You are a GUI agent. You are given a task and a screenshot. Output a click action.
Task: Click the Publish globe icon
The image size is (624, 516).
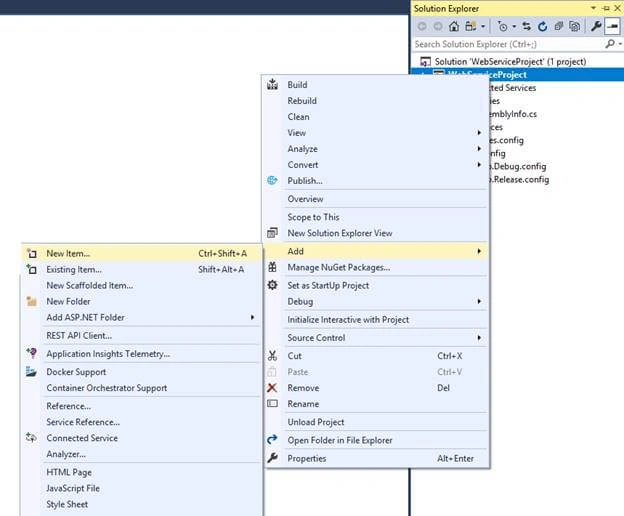[x=272, y=180]
